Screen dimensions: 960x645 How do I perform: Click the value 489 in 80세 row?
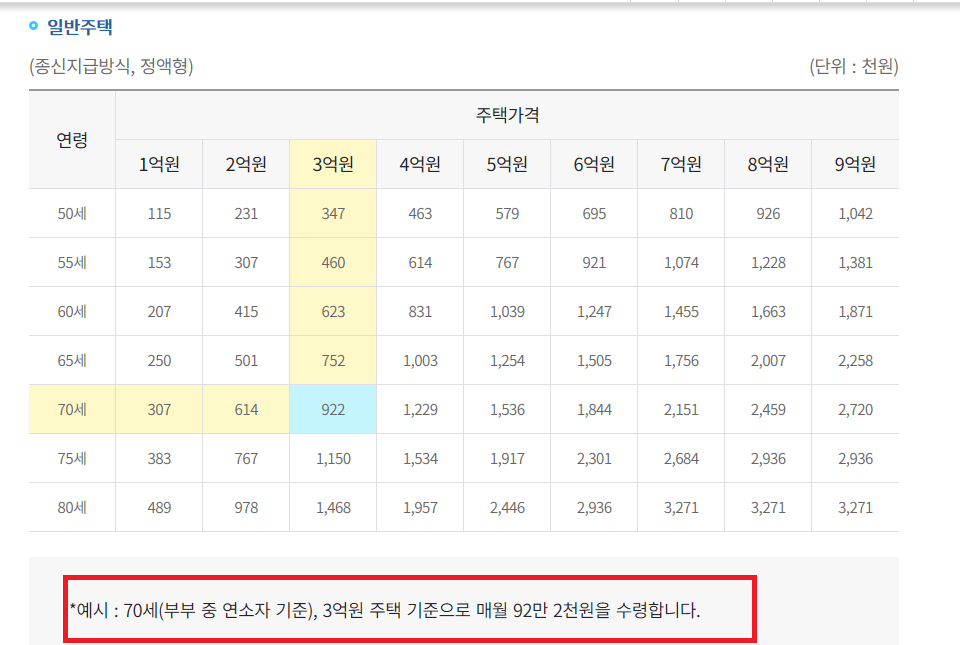(x=159, y=507)
